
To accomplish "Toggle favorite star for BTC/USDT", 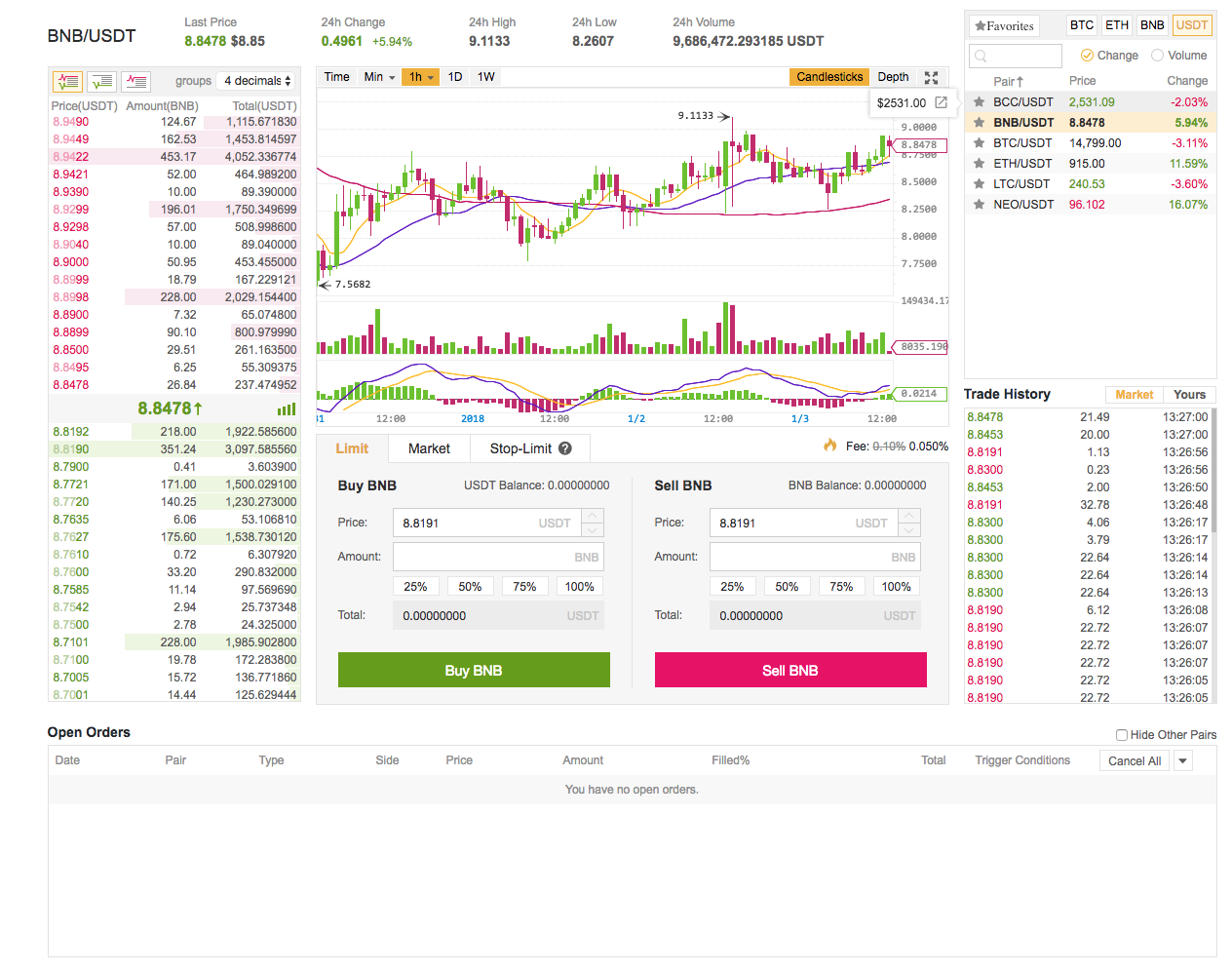I will pos(979,142).
